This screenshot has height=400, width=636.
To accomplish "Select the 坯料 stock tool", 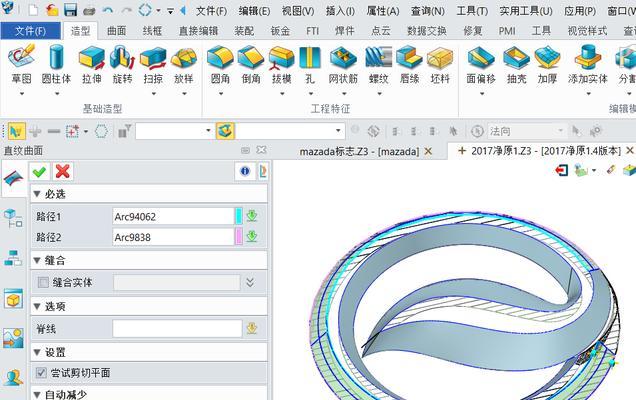I will pyautogui.click(x=440, y=65).
